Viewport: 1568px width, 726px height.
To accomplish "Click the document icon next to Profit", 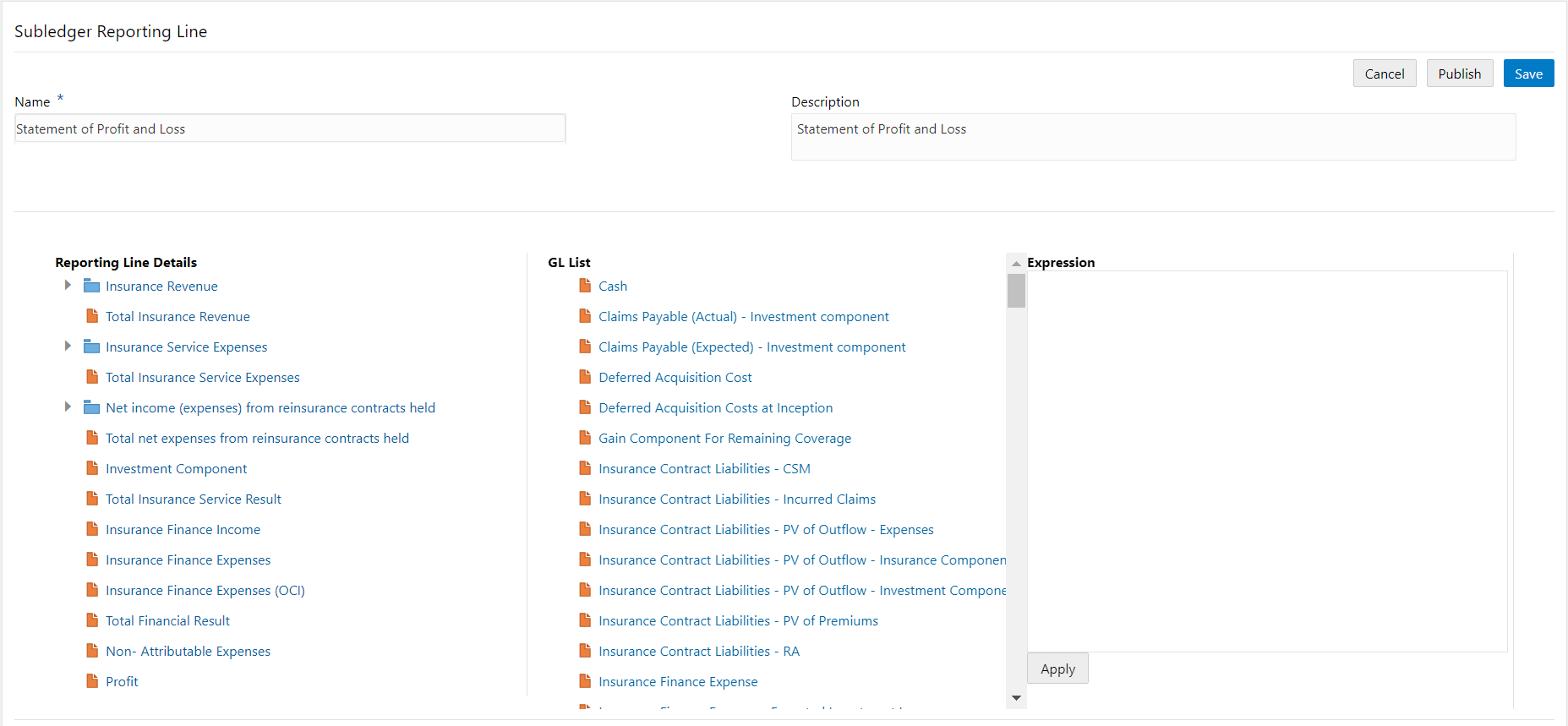I will (92, 681).
